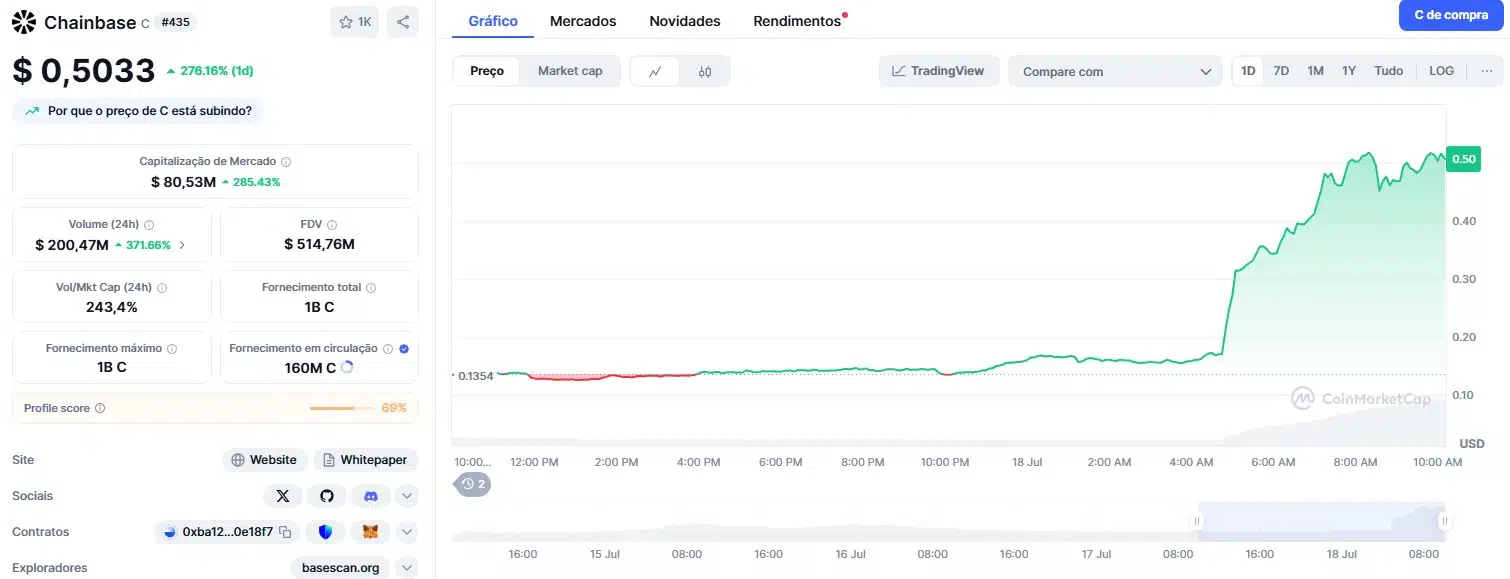Open the share icon button

click(402, 22)
